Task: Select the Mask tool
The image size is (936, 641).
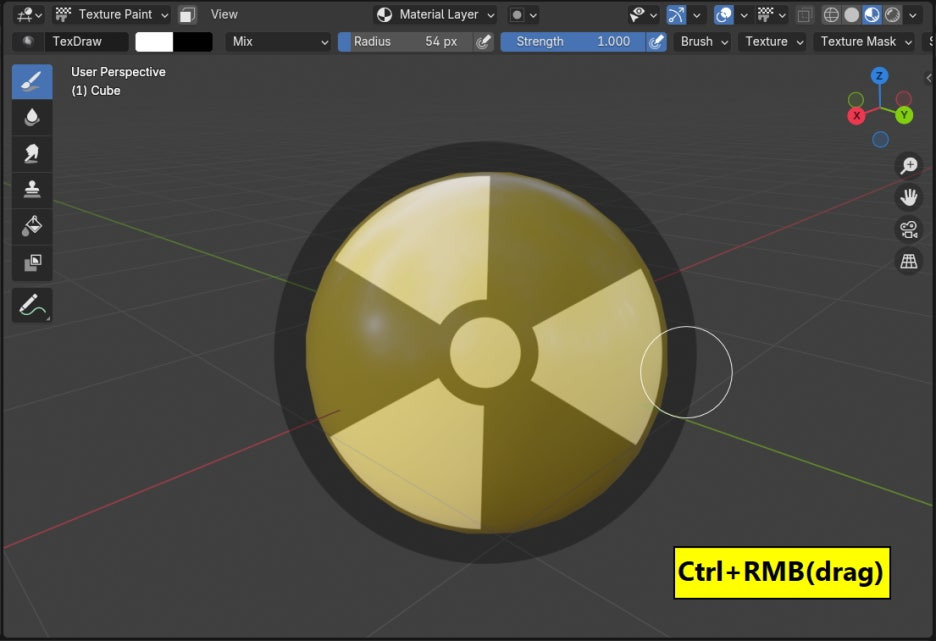Action: tap(32, 262)
